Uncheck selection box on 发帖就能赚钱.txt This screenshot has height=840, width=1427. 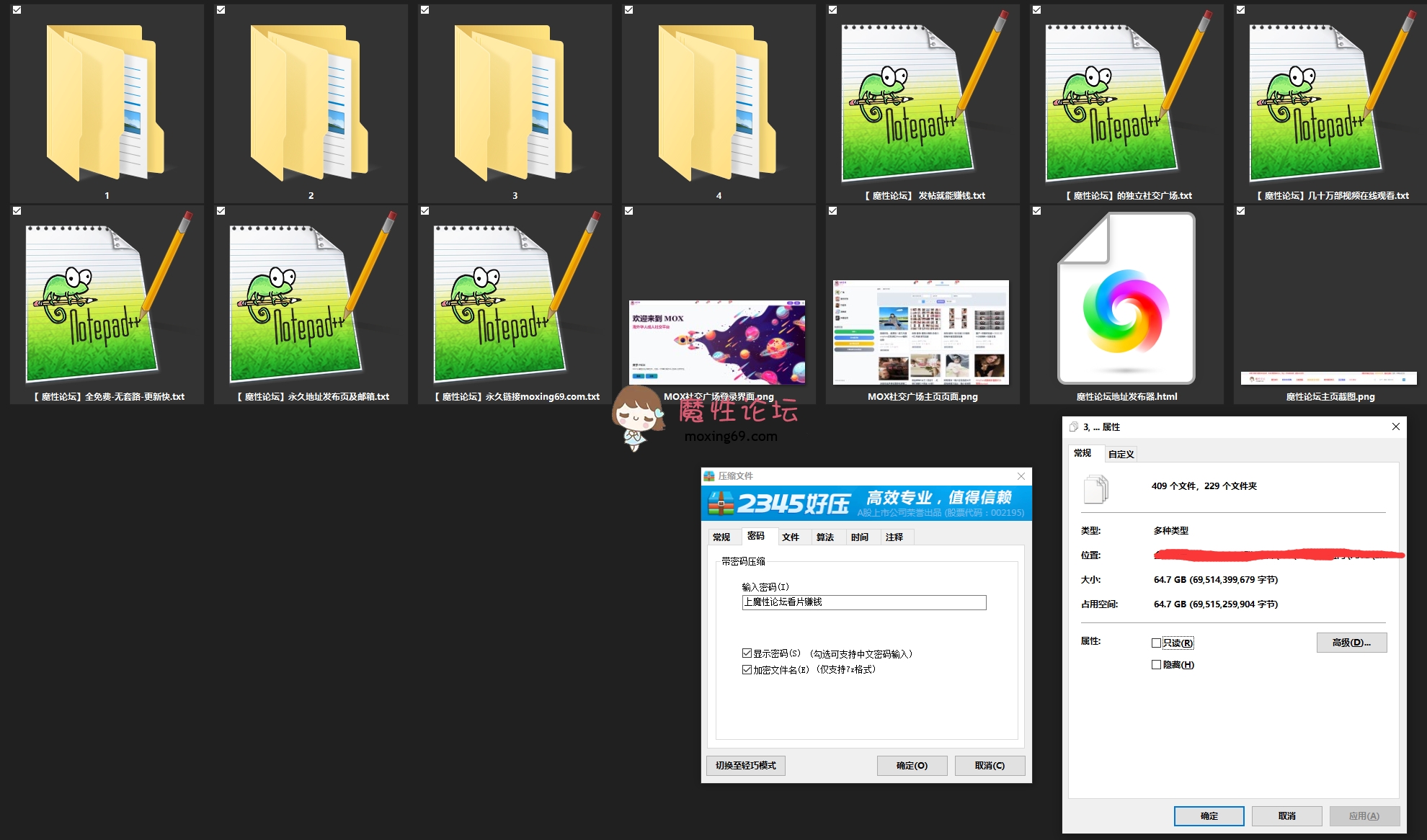click(833, 10)
